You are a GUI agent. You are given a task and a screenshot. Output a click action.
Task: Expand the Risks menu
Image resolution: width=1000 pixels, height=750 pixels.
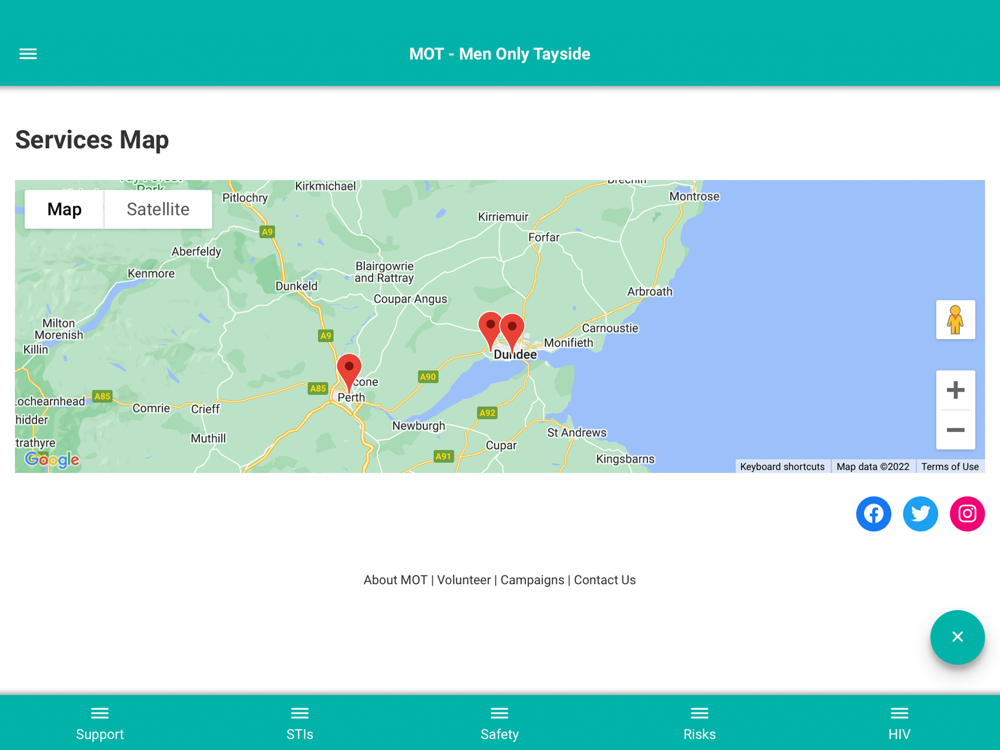pyautogui.click(x=700, y=723)
